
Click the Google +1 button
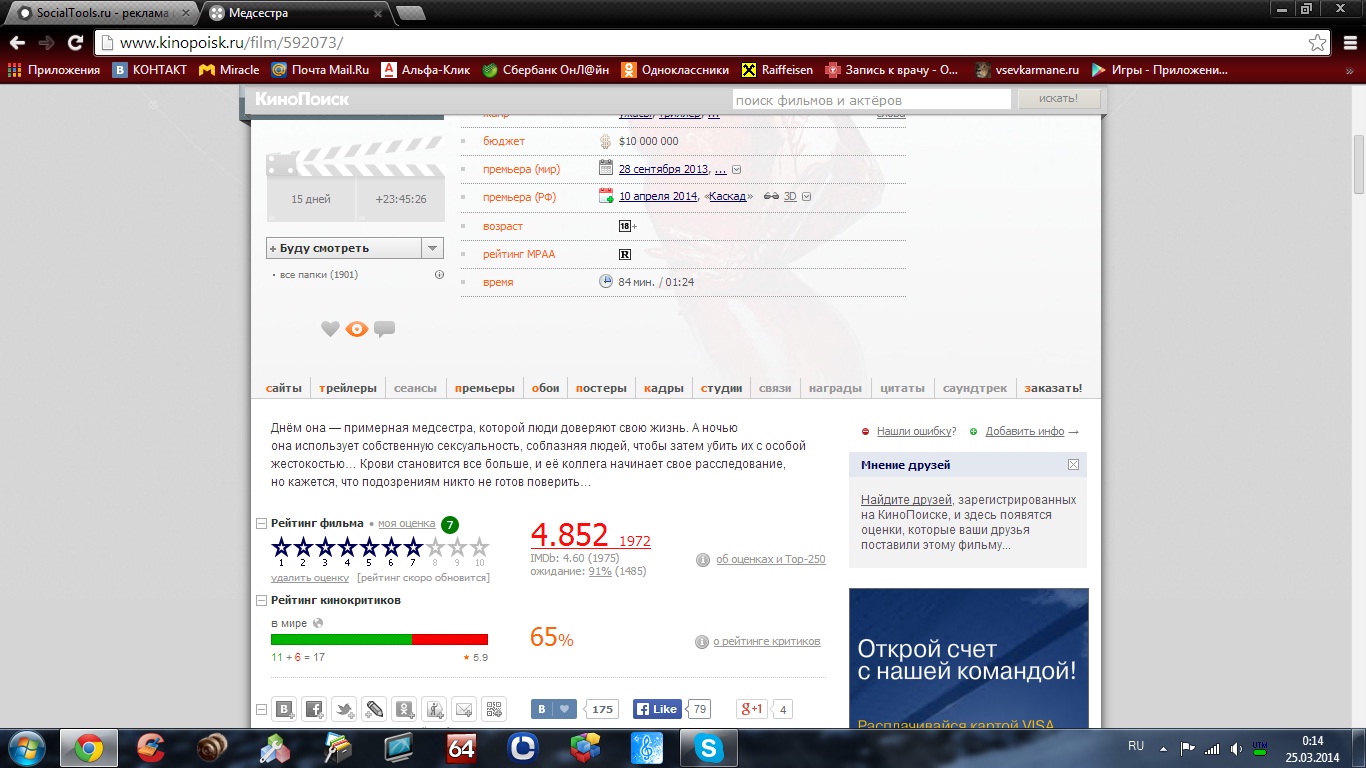[x=752, y=709]
